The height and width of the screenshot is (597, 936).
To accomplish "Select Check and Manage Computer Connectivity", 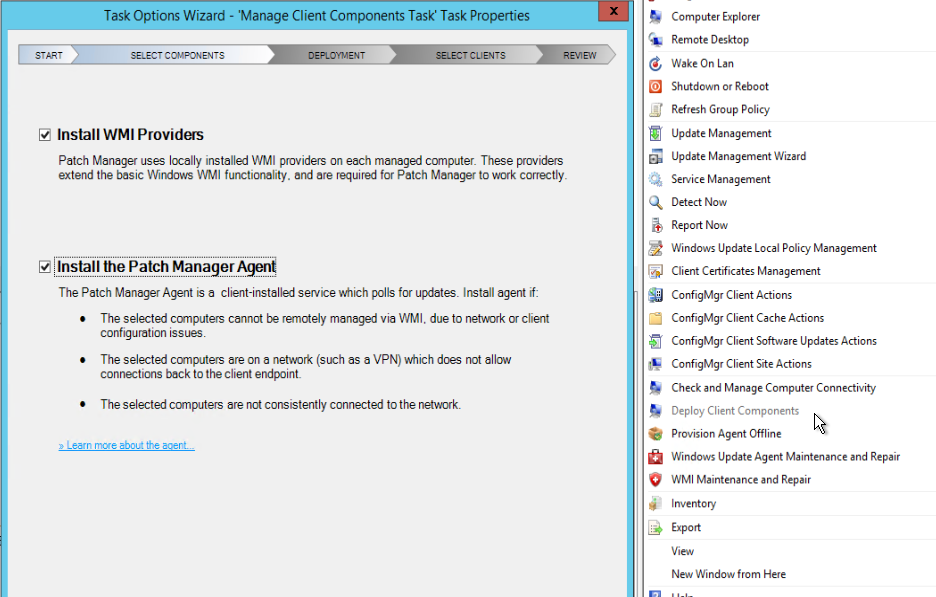I will (x=773, y=387).
